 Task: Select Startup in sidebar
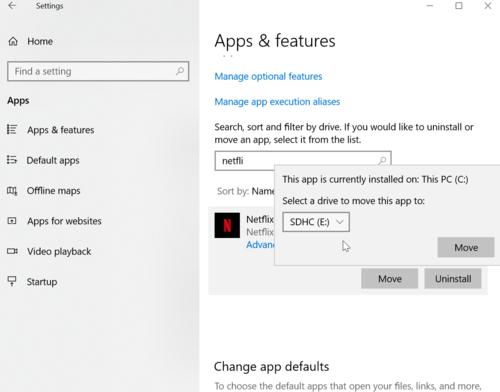[42, 282]
